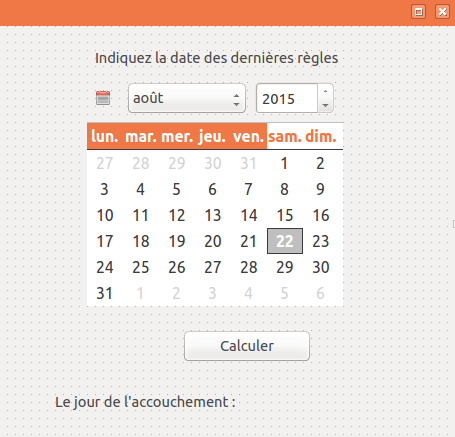Calculate the due date with Calculer
455x437 pixels.
tap(247, 346)
